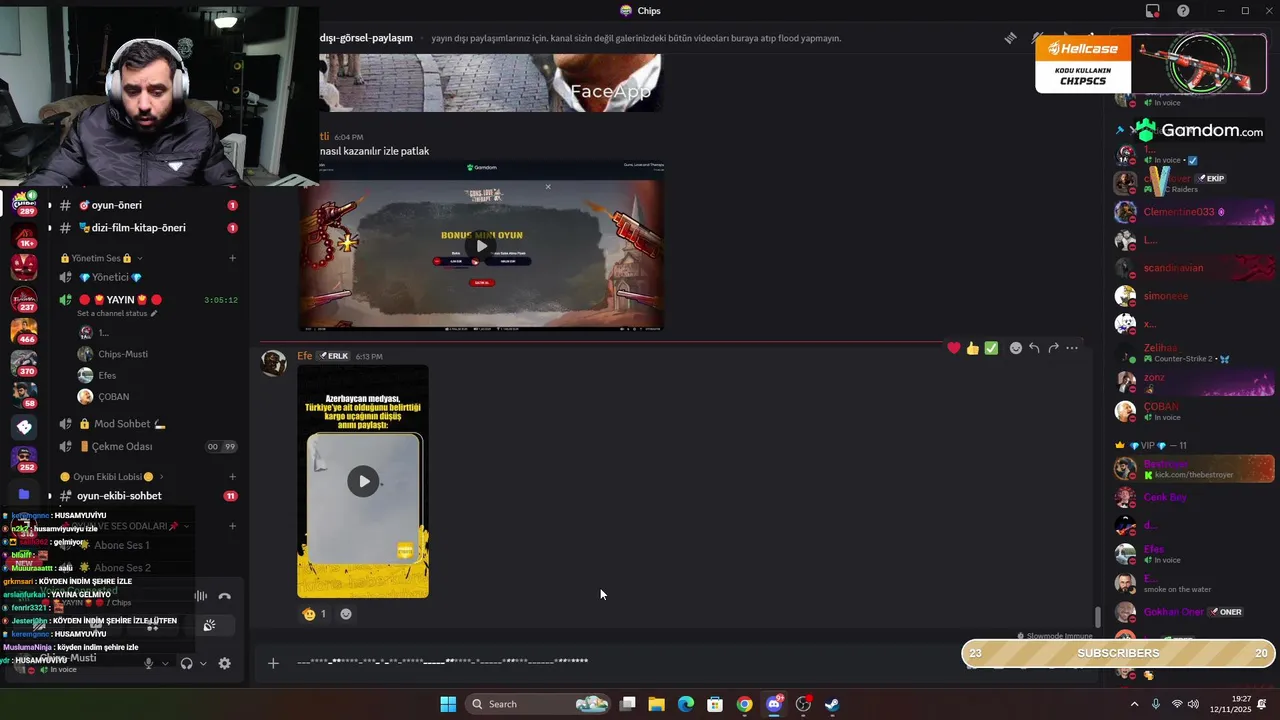Open the server icon with the 252 badge
This screenshot has height=720, width=1280.
(24, 459)
